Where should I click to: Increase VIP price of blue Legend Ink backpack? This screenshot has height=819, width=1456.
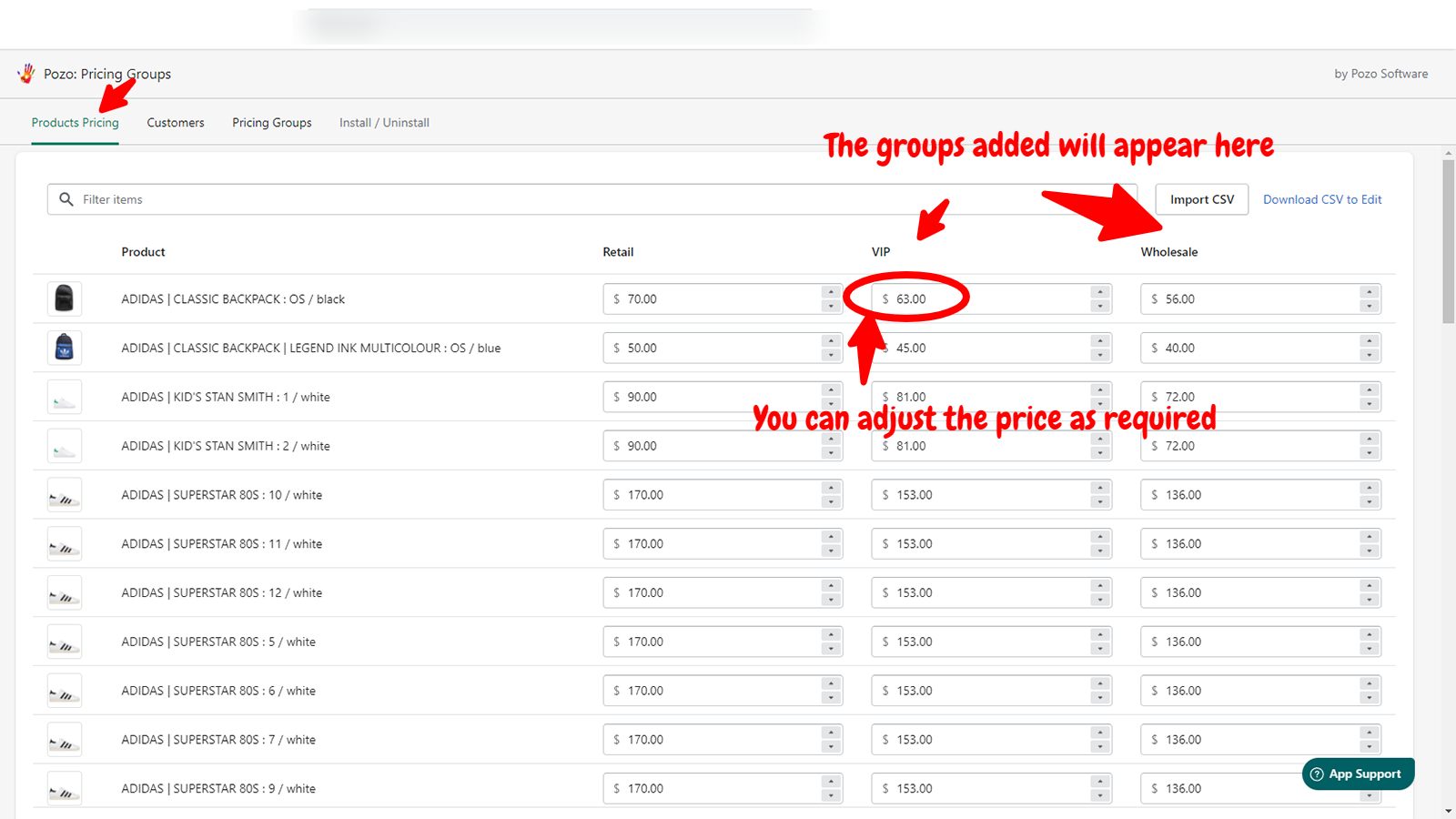click(x=1100, y=341)
